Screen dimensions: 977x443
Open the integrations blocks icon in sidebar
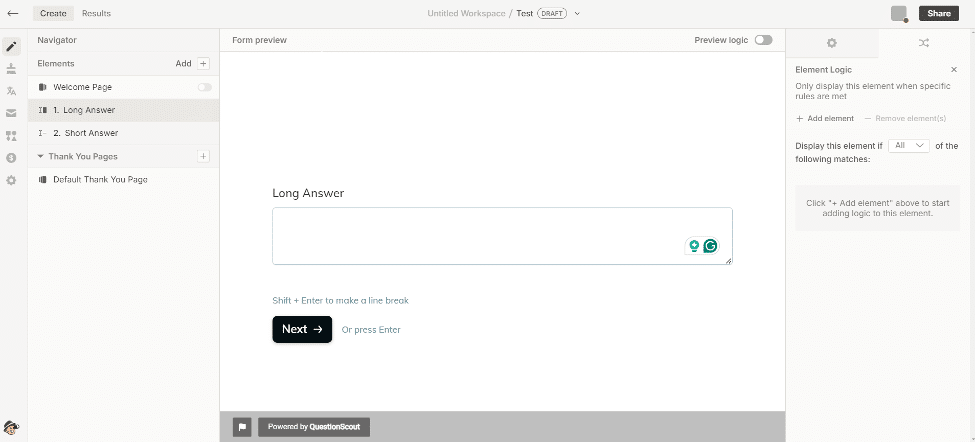[11, 136]
